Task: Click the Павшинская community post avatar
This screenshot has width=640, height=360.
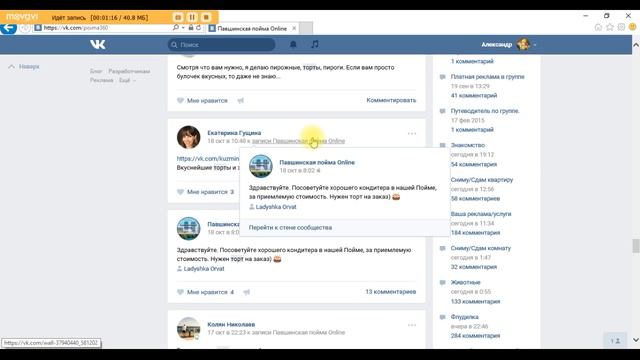Action: click(189, 229)
